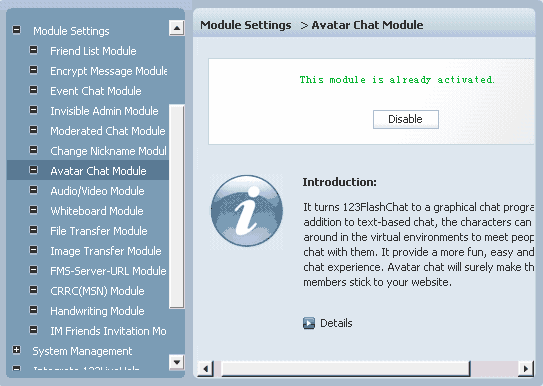Click the 'This module is already activated' message

click(397, 80)
